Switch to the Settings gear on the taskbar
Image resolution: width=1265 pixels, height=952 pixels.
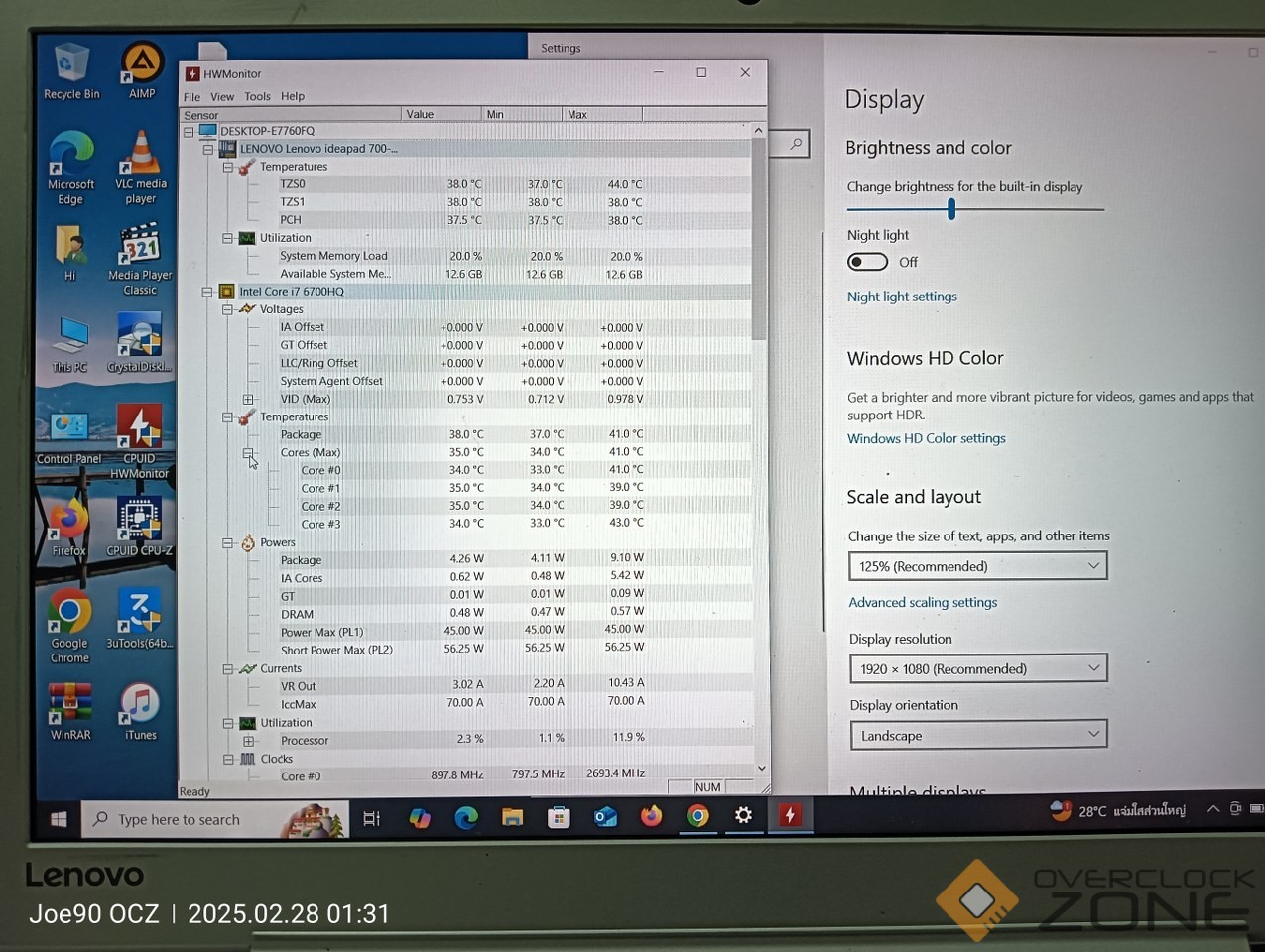[x=743, y=815]
